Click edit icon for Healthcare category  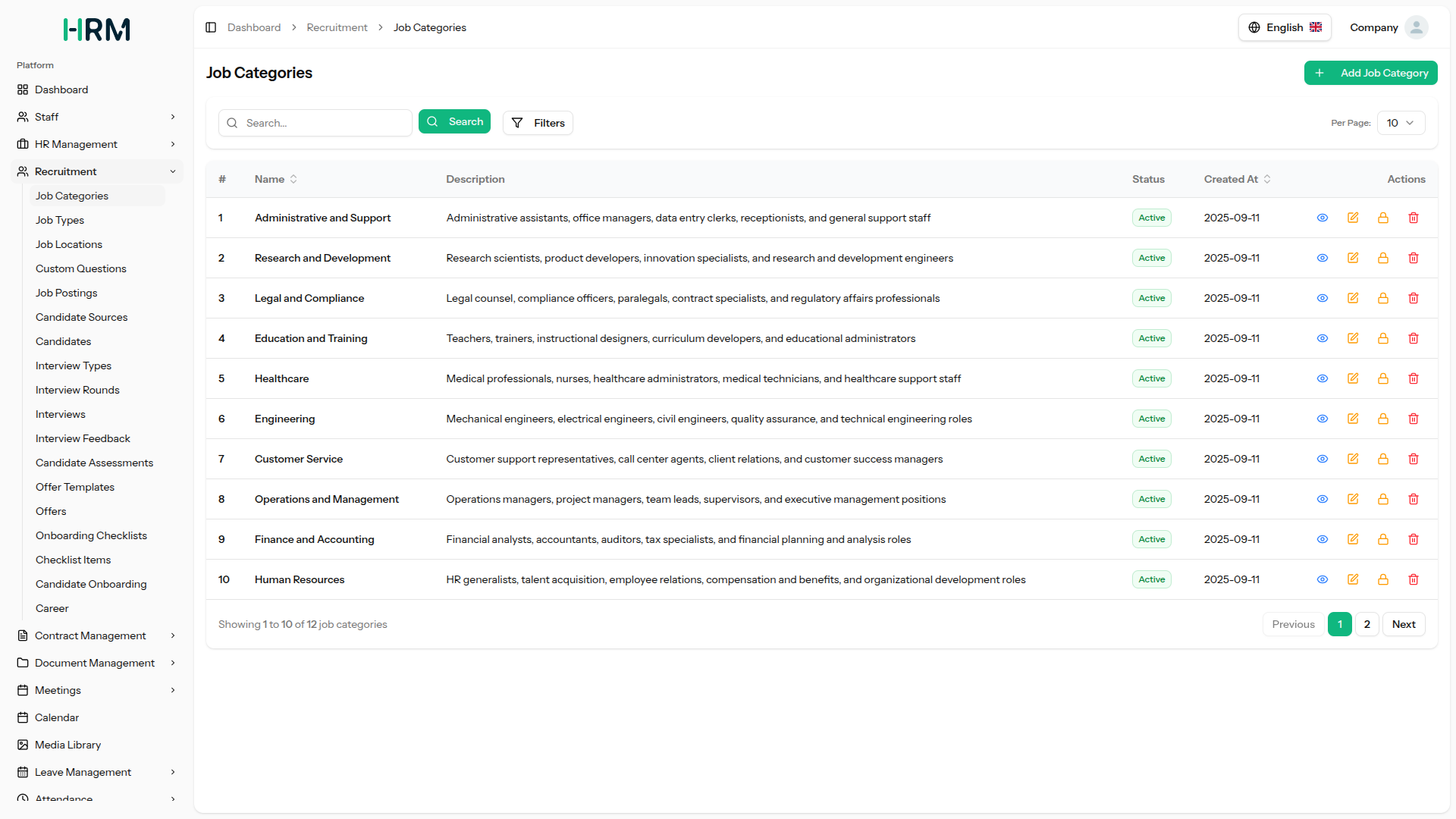pos(1352,378)
